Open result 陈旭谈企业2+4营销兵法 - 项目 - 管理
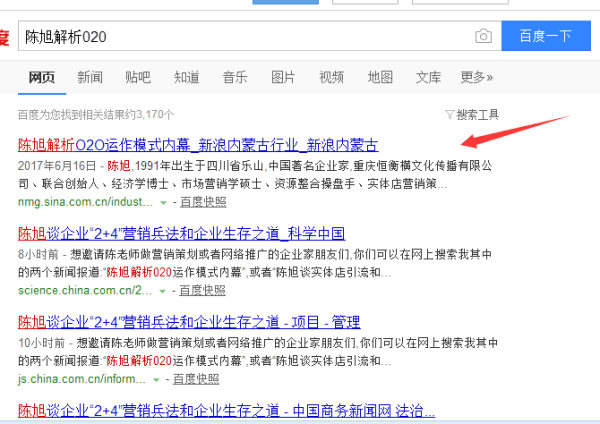This screenshot has width=600, height=424. click(x=189, y=322)
